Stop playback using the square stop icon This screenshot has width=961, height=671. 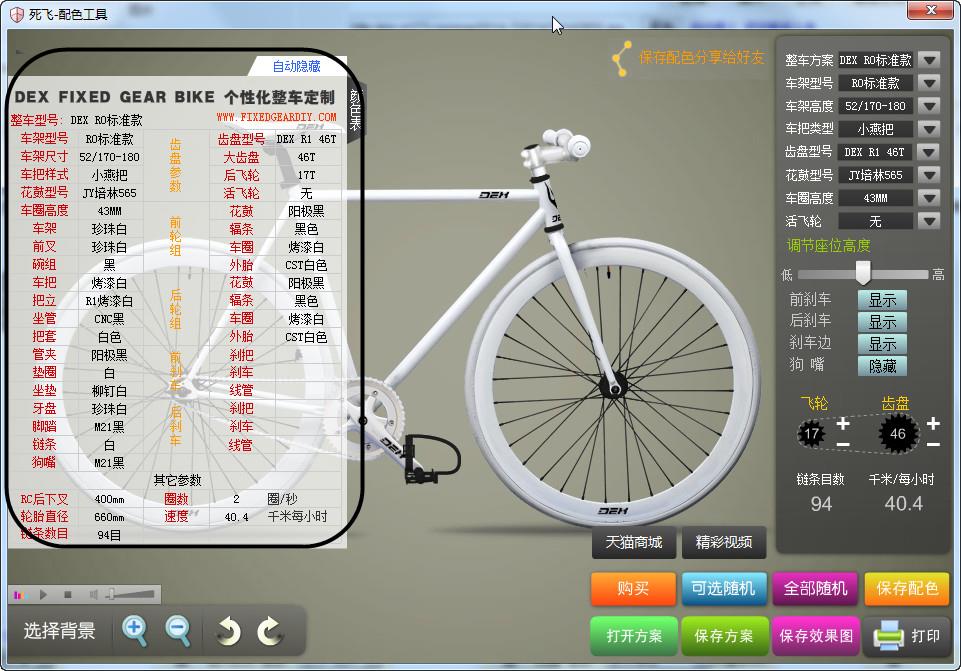68,594
